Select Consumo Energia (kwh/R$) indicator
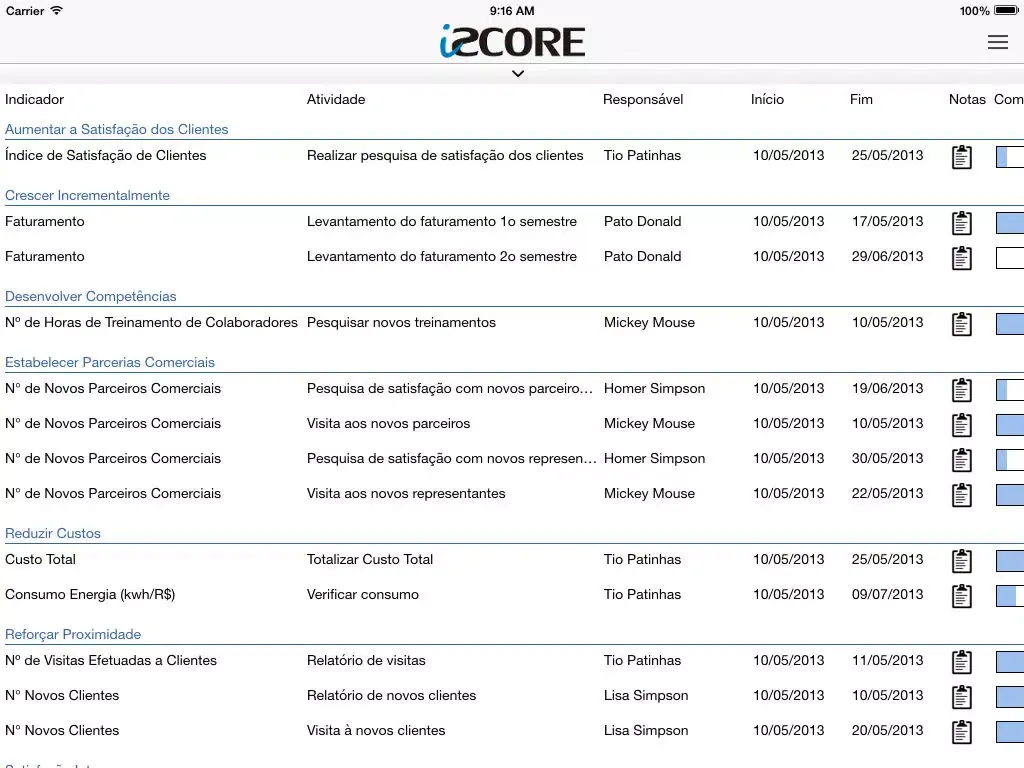Image resolution: width=1024 pixels, height=768 pixels. coord(90,595)
